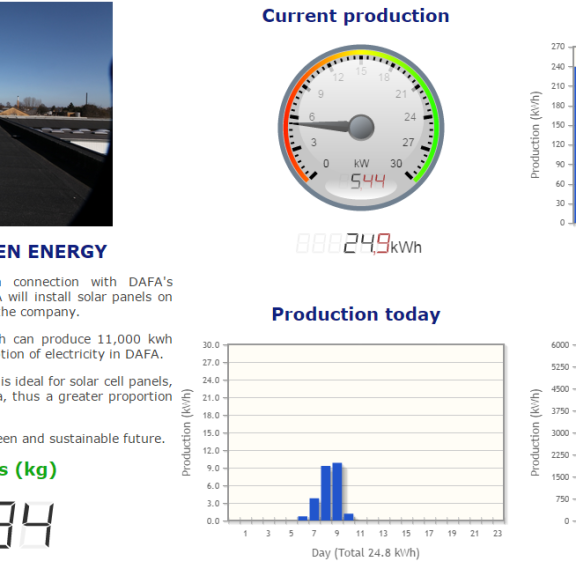576x576 pixels.
Task: Click the large 7-segment kg counter digits
Action: (x=26, y=525)
